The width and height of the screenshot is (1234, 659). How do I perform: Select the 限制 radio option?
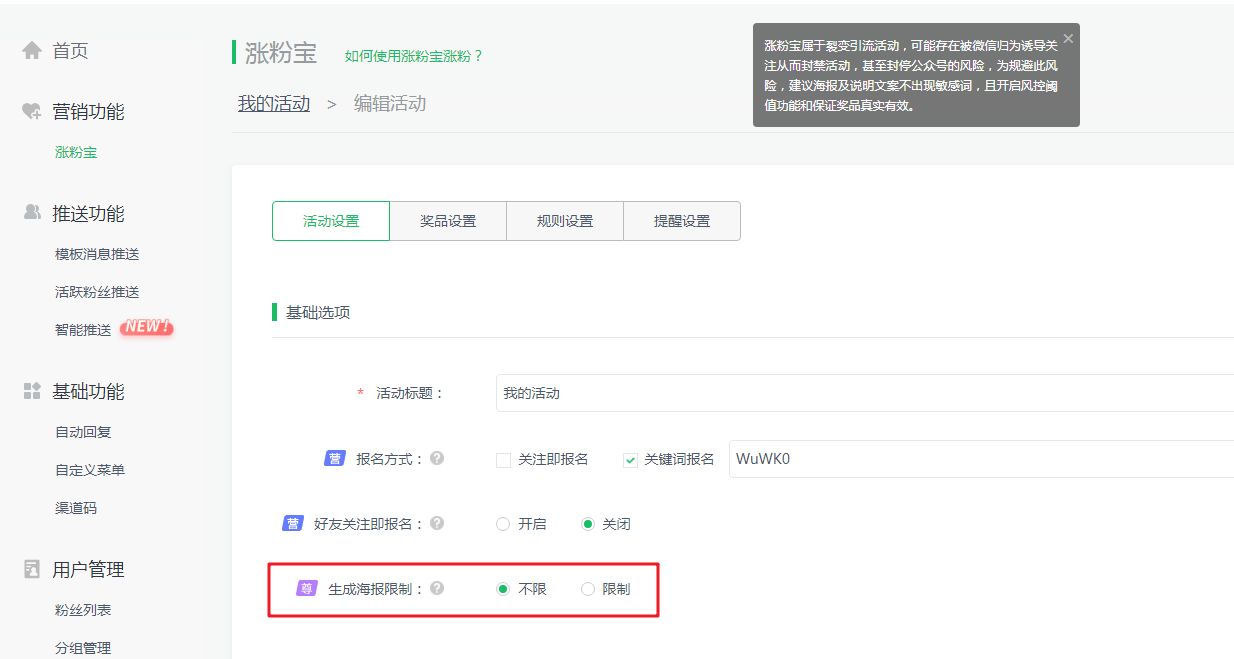click(x=588, y=589)
